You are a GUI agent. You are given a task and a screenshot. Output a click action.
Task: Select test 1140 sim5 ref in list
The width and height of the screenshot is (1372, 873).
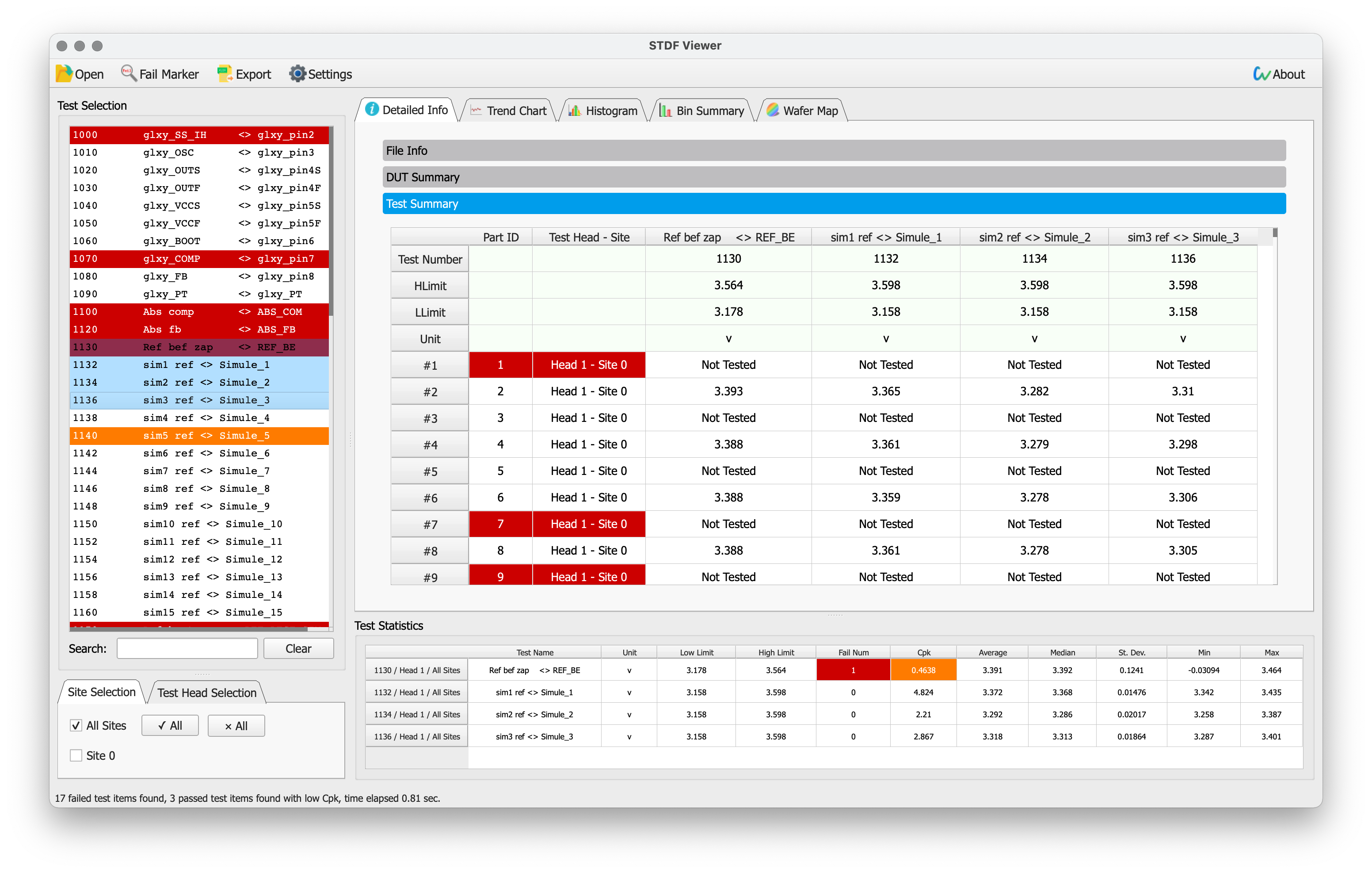[x=199, y=436]
